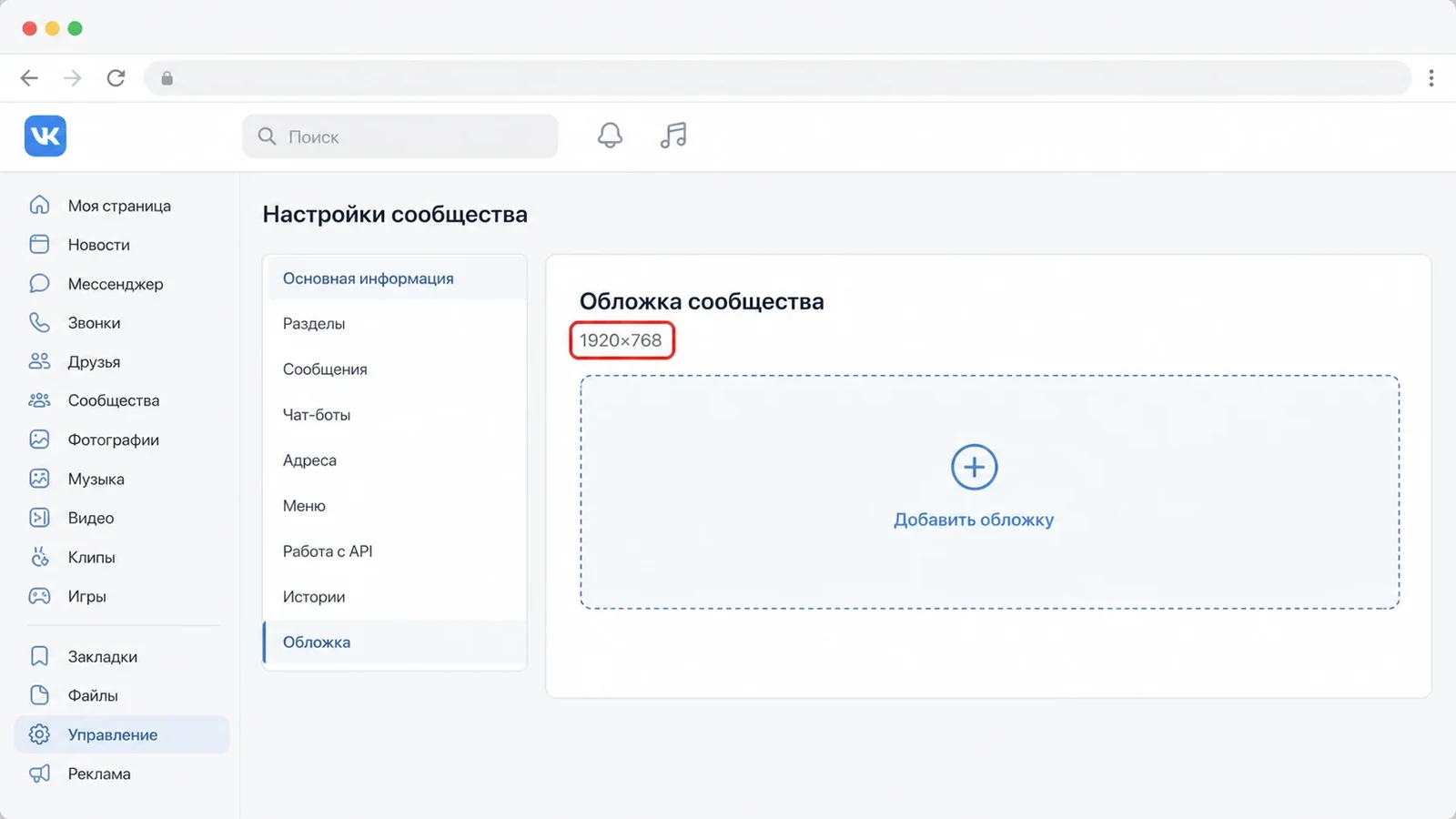Image resolution: width=1456 pixels, height=819 pixels.
Task: Open Основная информация settings section
Action: click(x=395, y=278)
